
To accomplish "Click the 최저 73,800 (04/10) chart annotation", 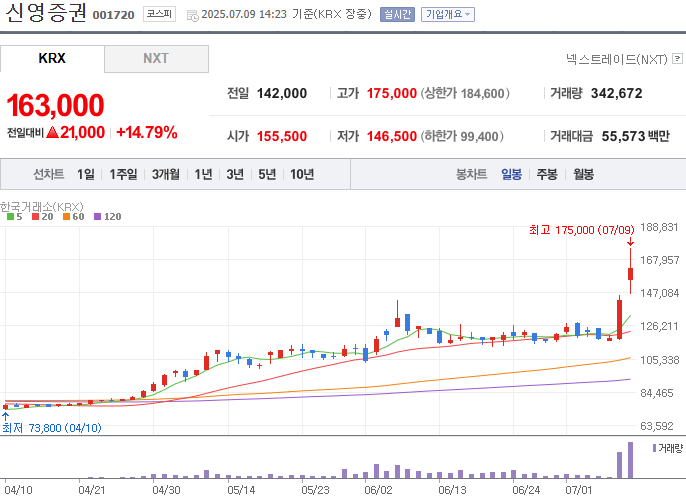I will coord(52,428).
